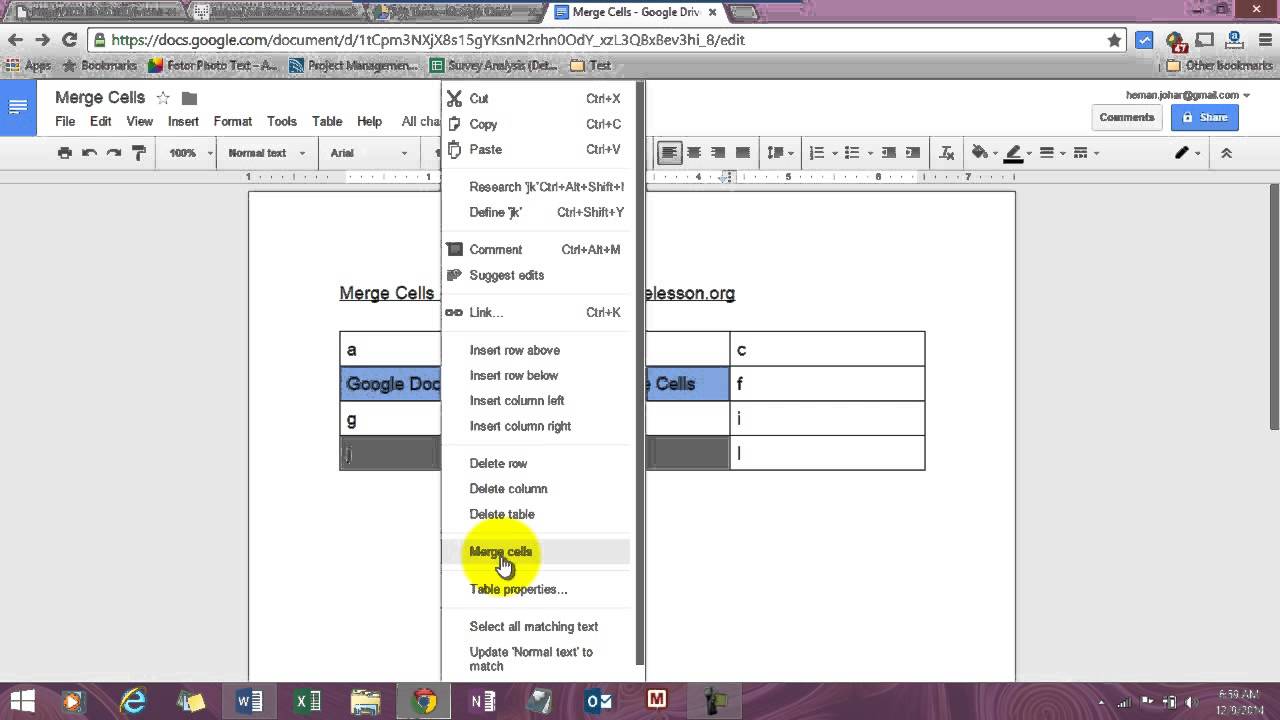Open the Arial font dropdown
1280x720 pixels.
[x=369, y=153]
